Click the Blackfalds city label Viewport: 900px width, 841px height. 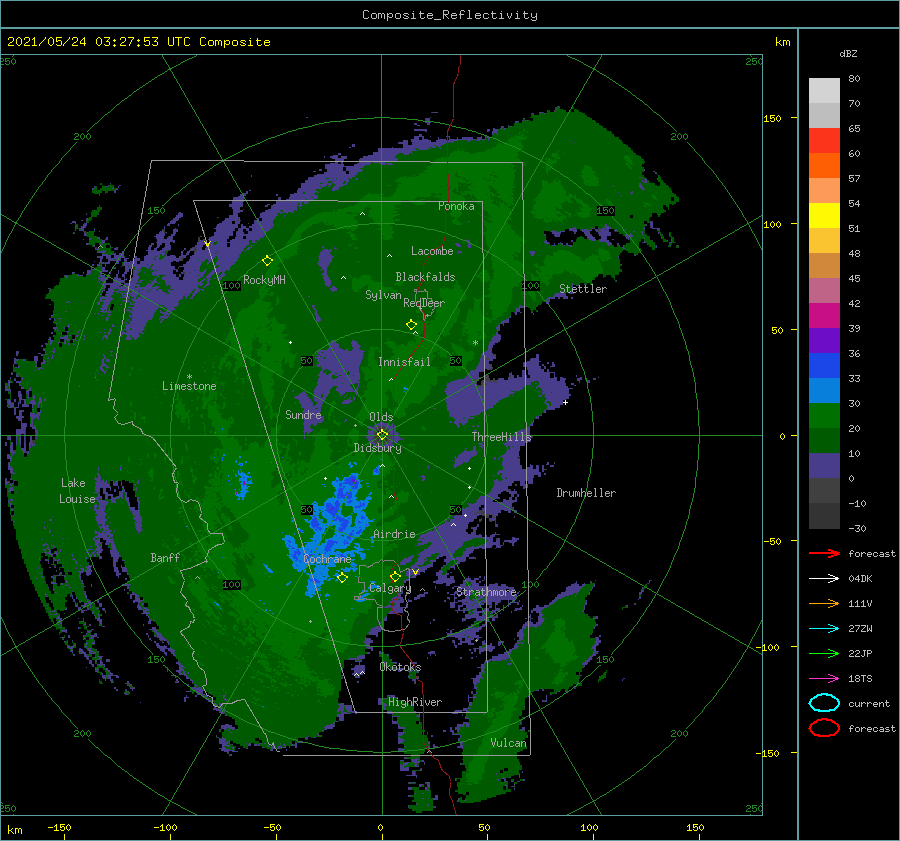[425, 277]
